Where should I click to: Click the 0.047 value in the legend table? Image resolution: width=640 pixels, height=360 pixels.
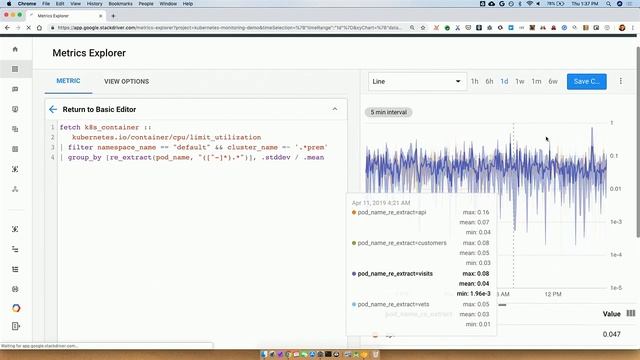(611, 334)
